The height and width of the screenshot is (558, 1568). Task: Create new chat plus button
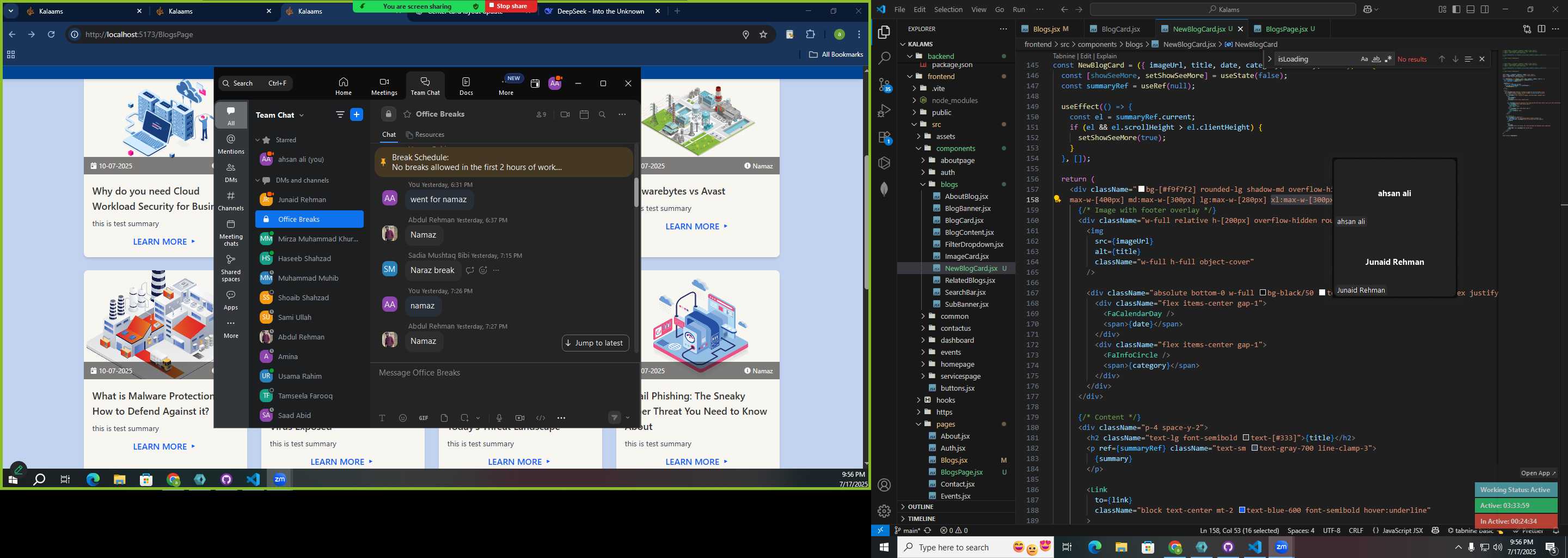click(x=357, y=114)
